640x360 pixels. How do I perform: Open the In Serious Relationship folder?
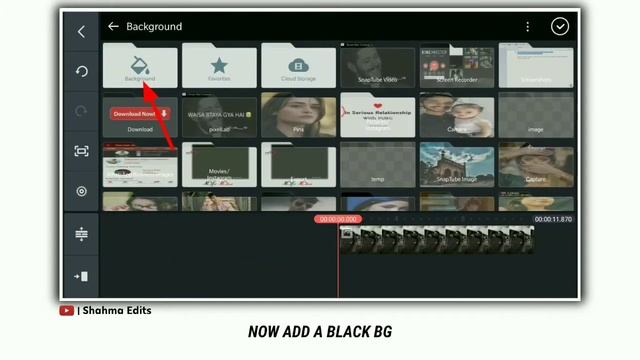tap(378, 115)
